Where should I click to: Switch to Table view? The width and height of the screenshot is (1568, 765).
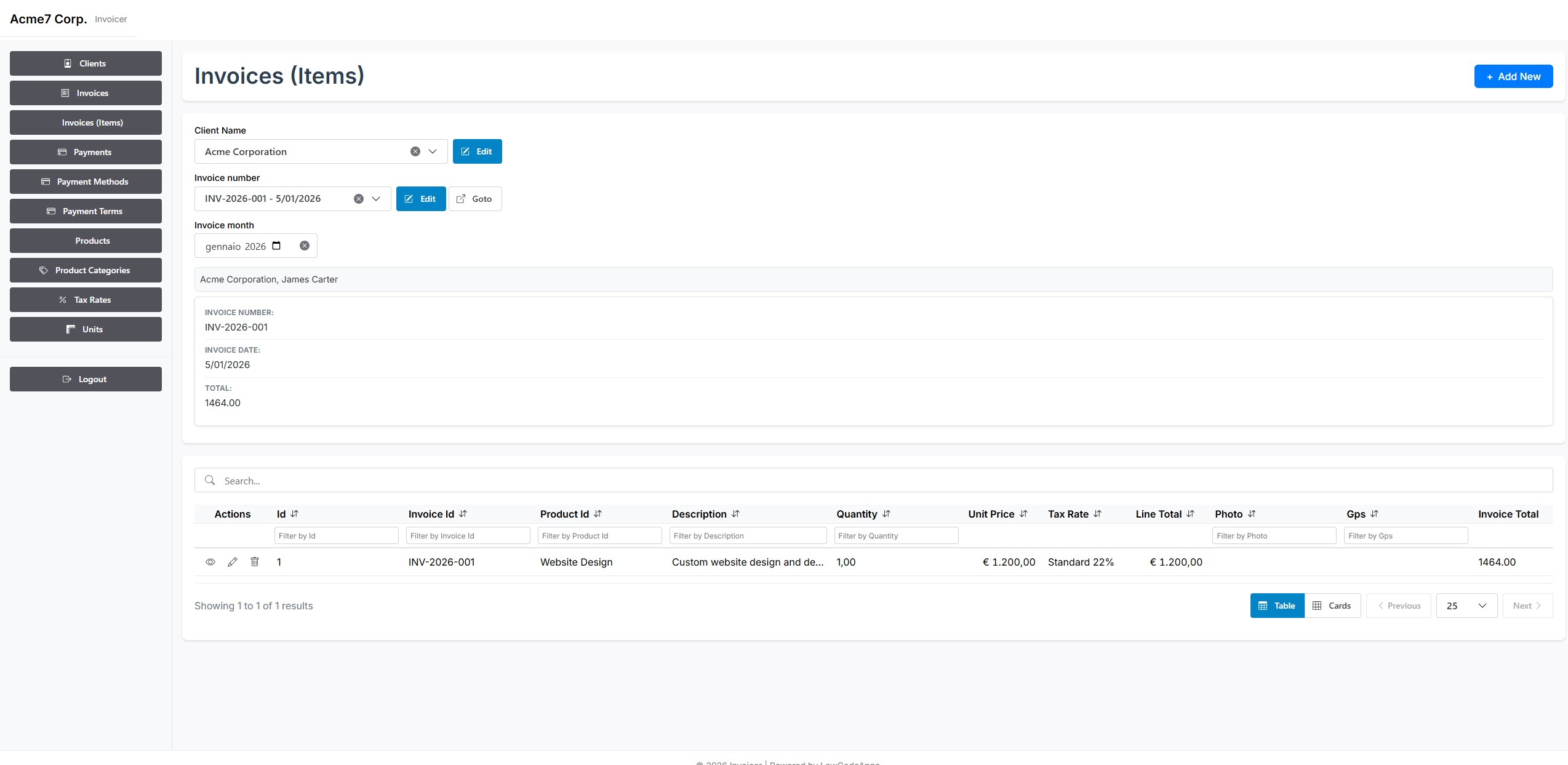tap(1277, 606)
